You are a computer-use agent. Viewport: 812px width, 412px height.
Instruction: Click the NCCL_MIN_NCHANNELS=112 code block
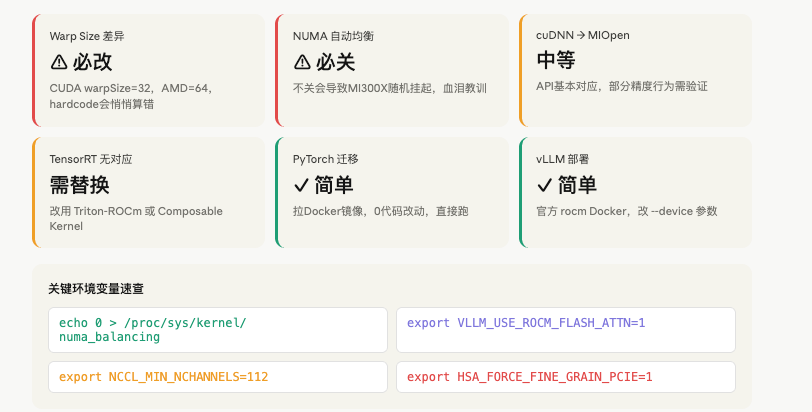[x=218, y=377]
